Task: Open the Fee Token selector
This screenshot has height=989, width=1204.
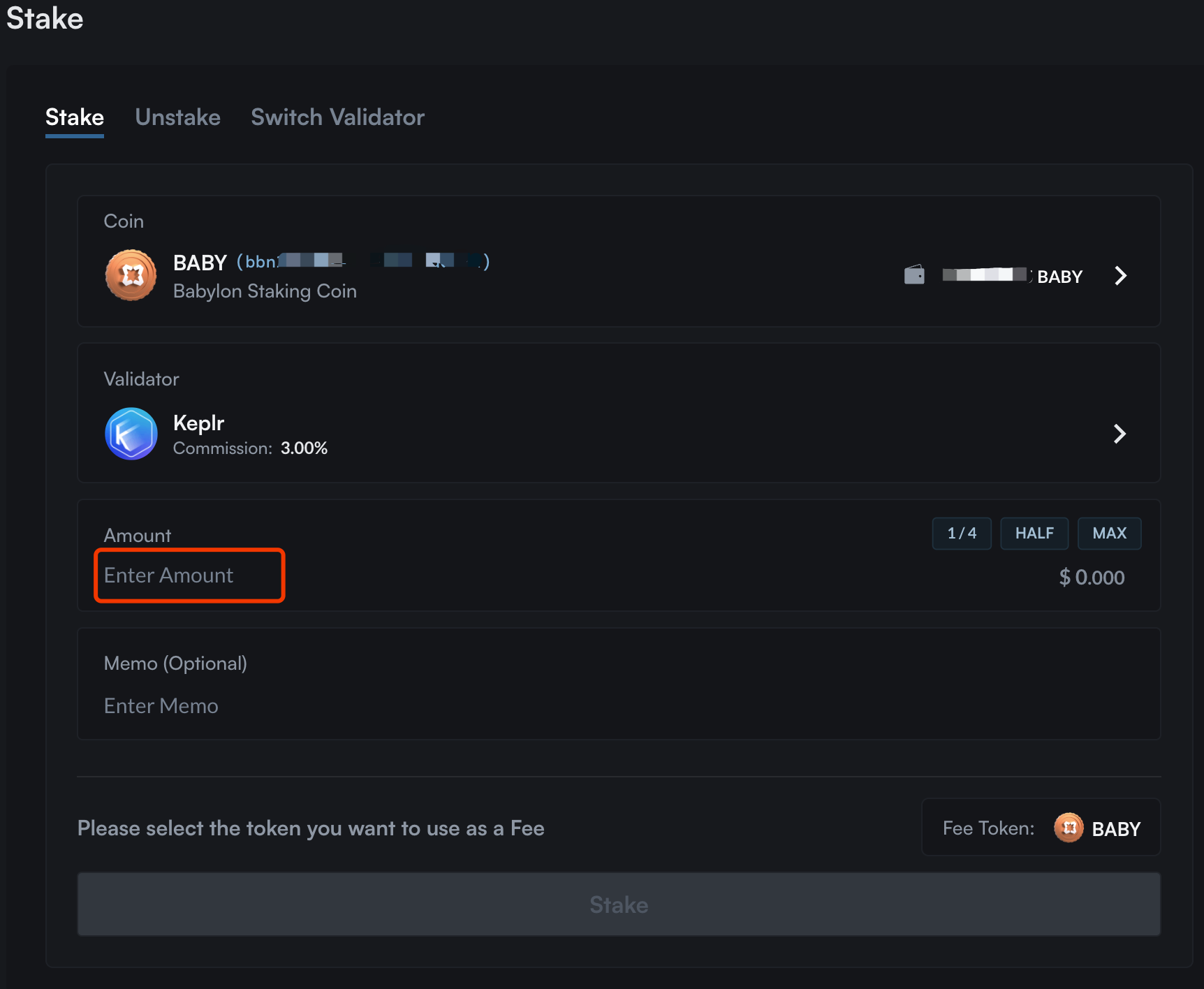Action: 1041,828
